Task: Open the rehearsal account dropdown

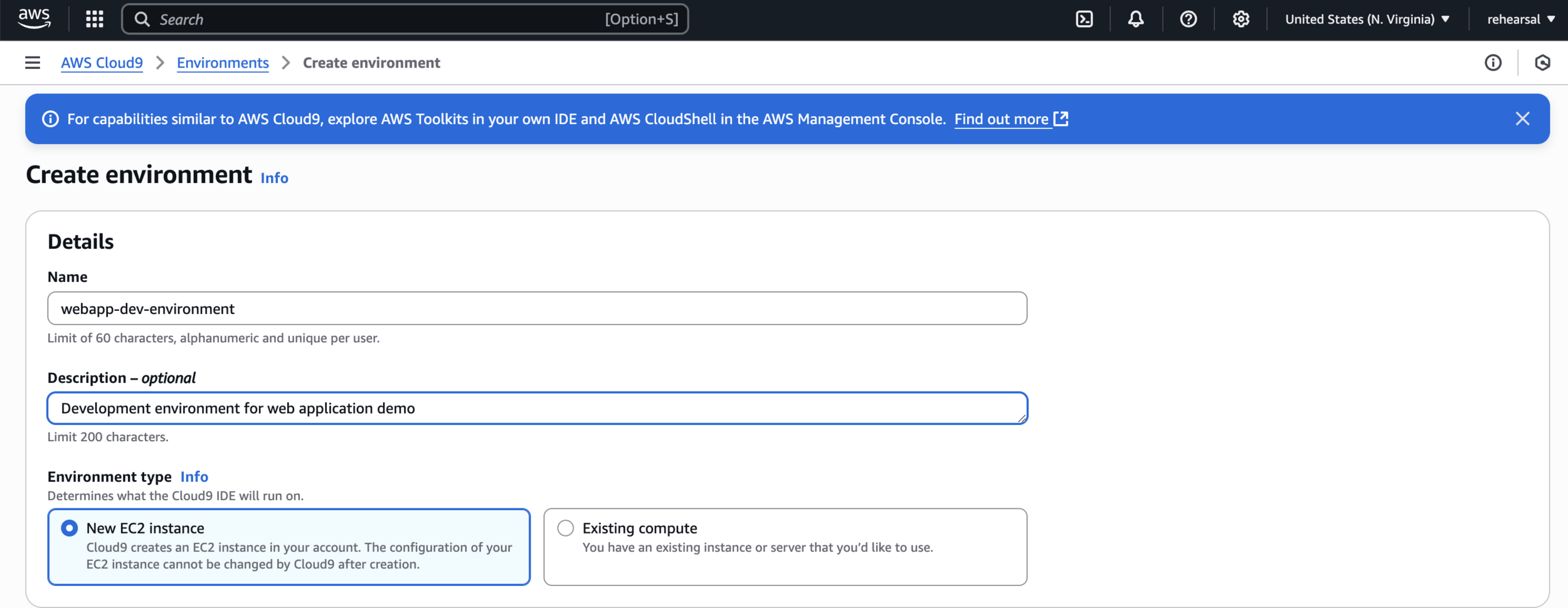Action: (1521, 19)
